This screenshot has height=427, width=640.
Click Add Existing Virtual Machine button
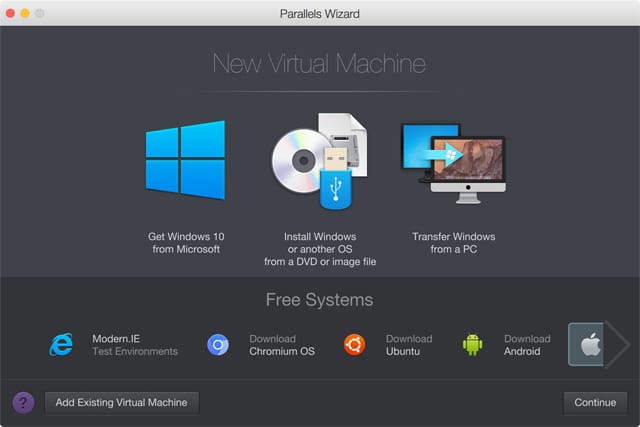point(121,402)
